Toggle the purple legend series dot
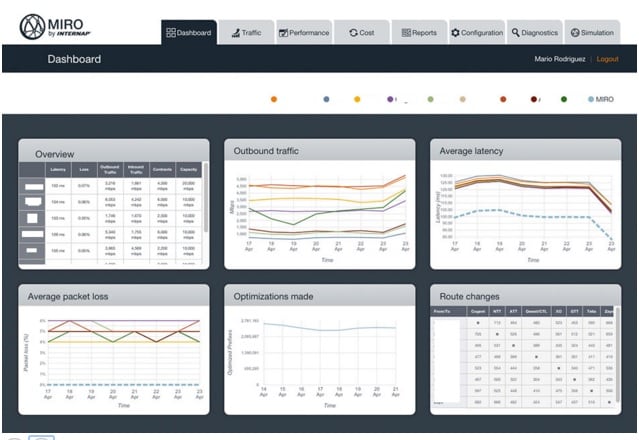Screen dimensions: 639x440 coord(390,100)
